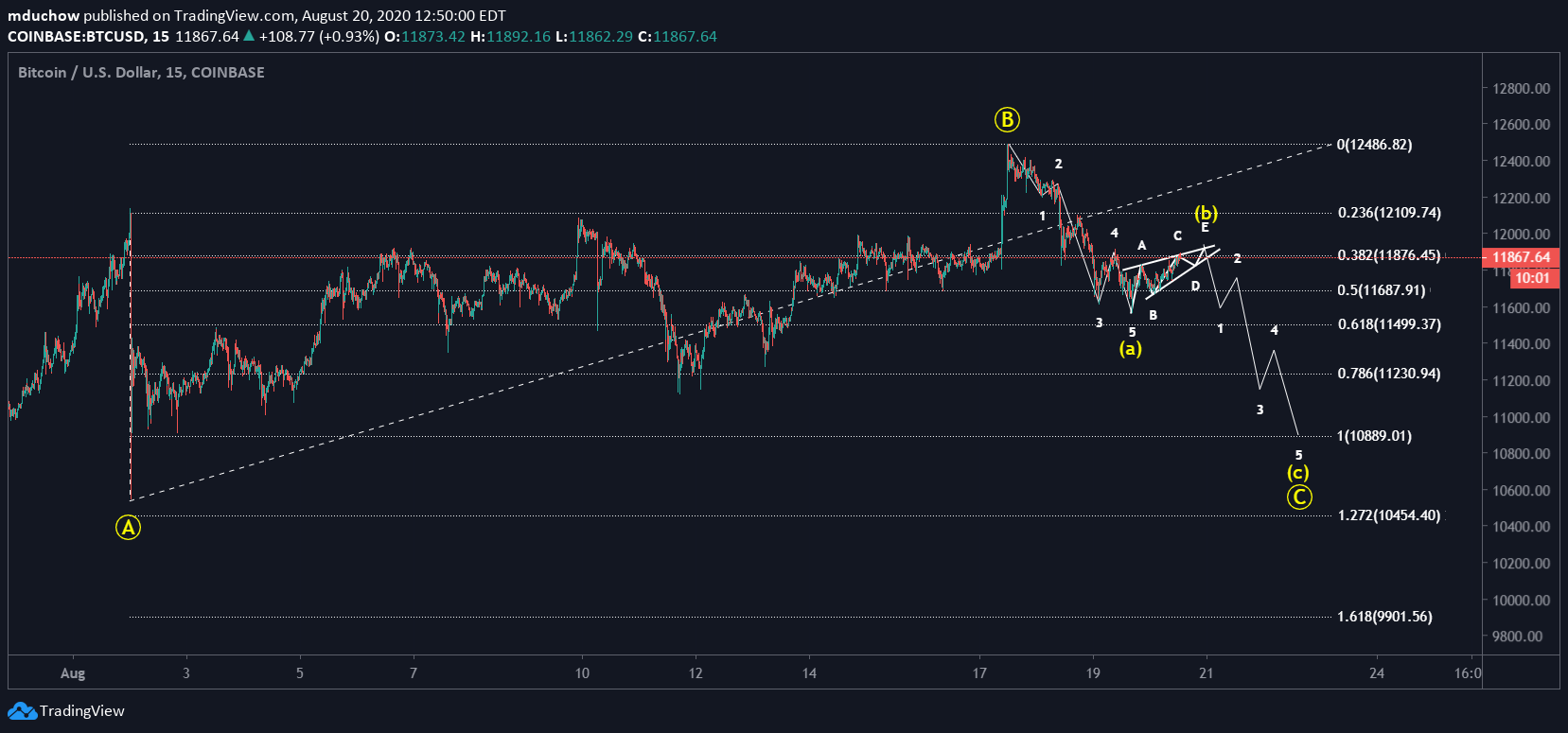Click the close value C:11867.64

678,36
